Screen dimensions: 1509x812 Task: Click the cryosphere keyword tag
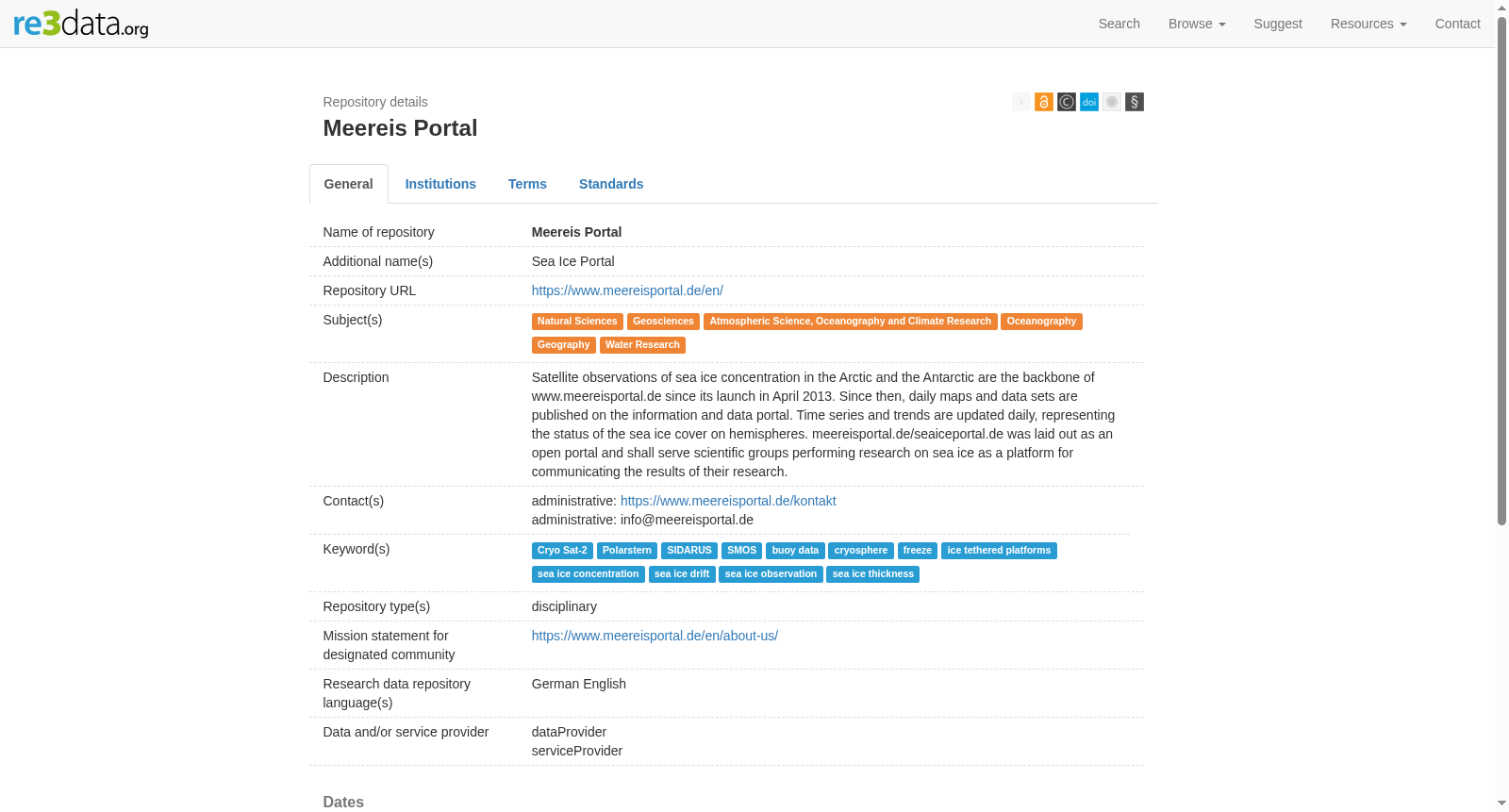(861, 551)
